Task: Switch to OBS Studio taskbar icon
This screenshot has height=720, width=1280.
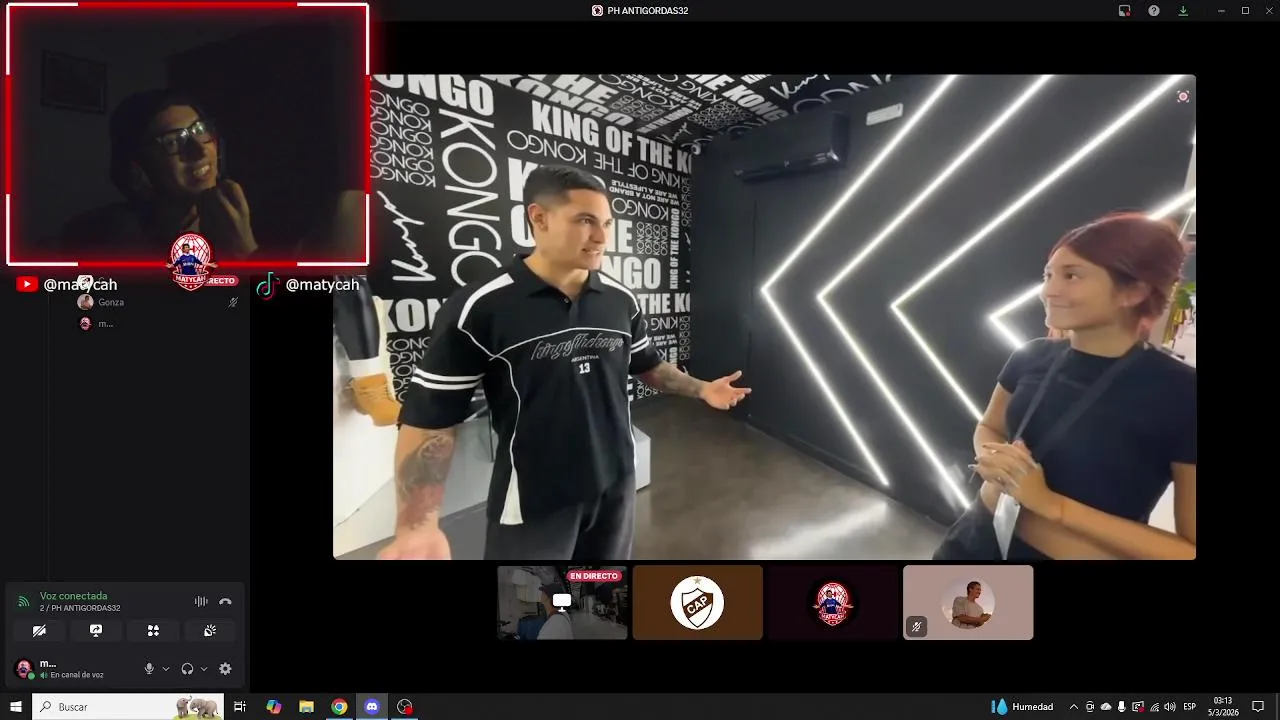Action: click(x=405, y=707)
